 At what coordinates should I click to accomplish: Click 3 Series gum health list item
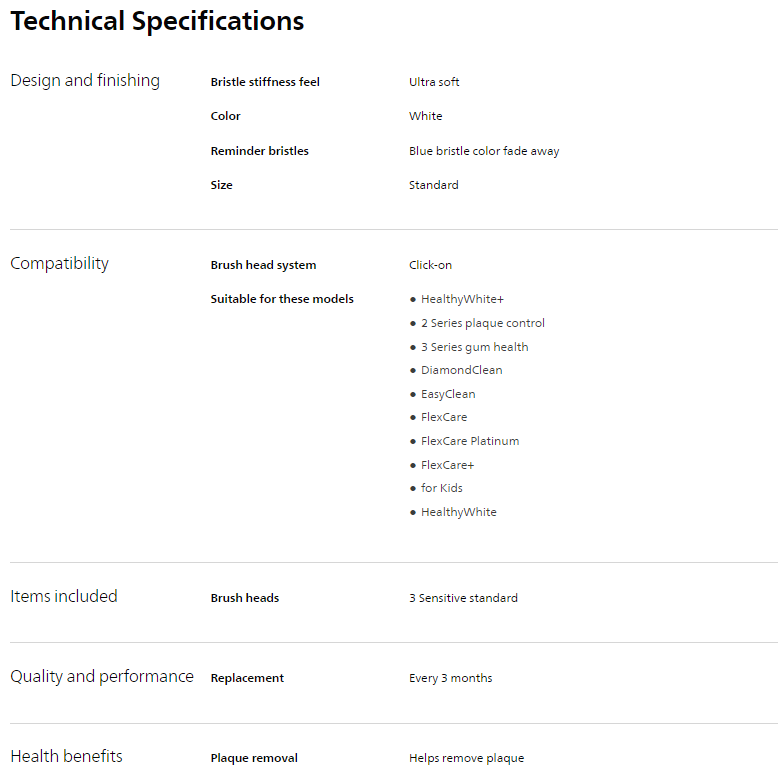tap(474, 347)
